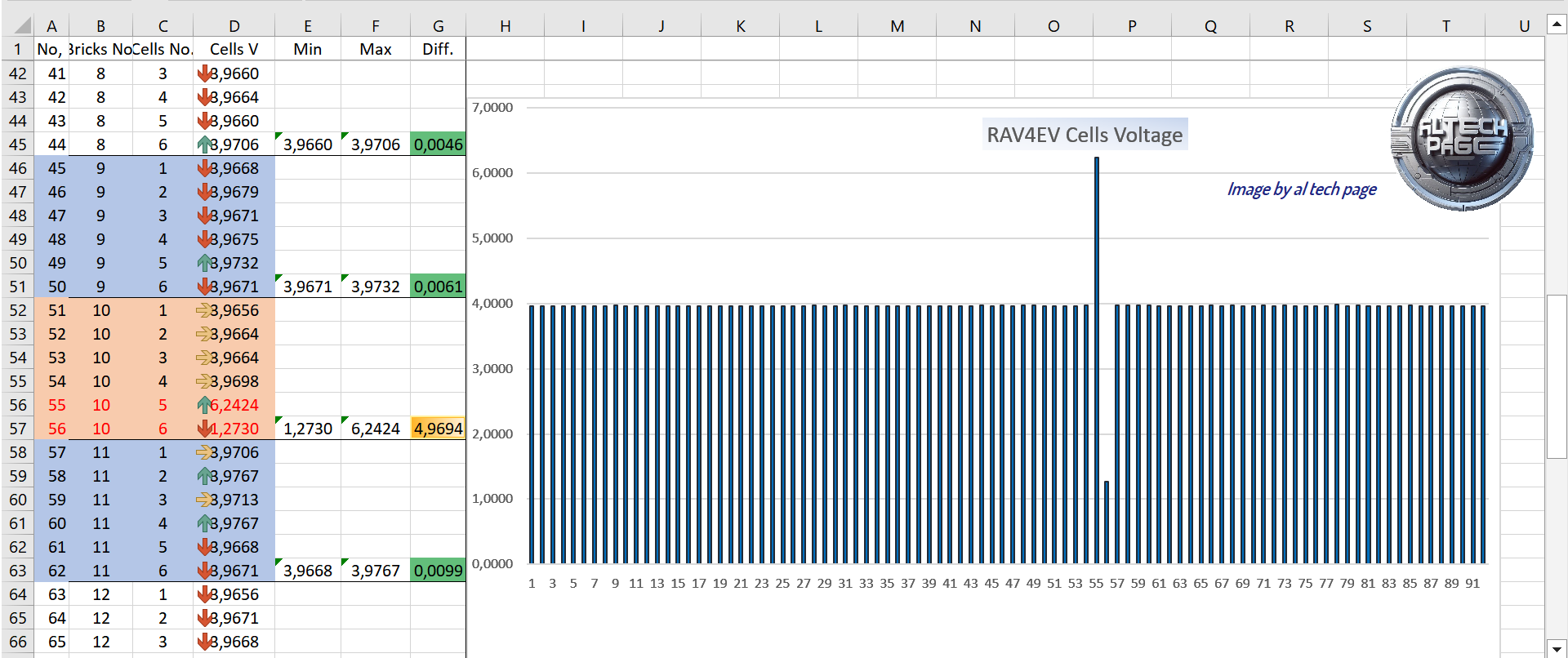Click the yellow sideways arrow beside 3,9713
Image resolution: width=1568 pixels, height=658 pixels.
[x=204, y=500]
